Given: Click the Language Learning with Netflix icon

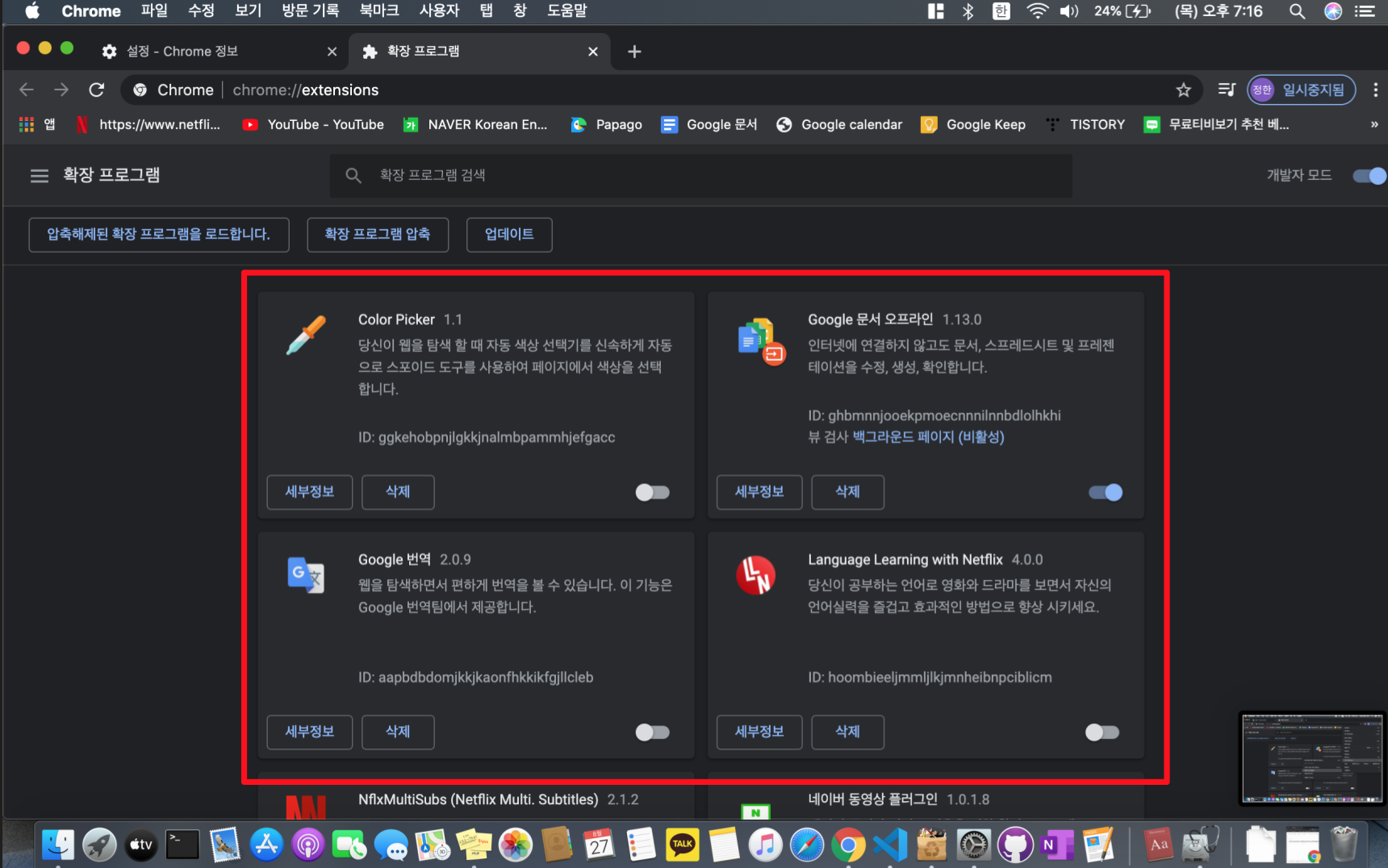Looking at the screenshot, I should [755, 575].
